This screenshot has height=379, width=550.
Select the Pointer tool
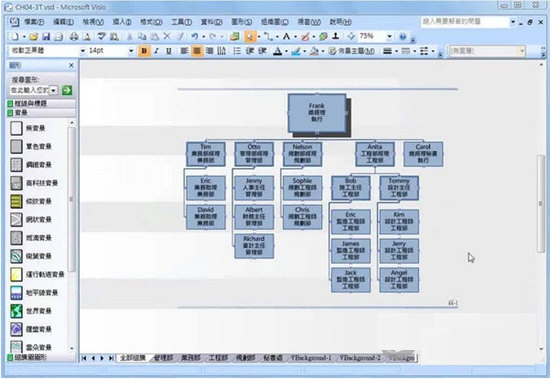pos(249,36)
